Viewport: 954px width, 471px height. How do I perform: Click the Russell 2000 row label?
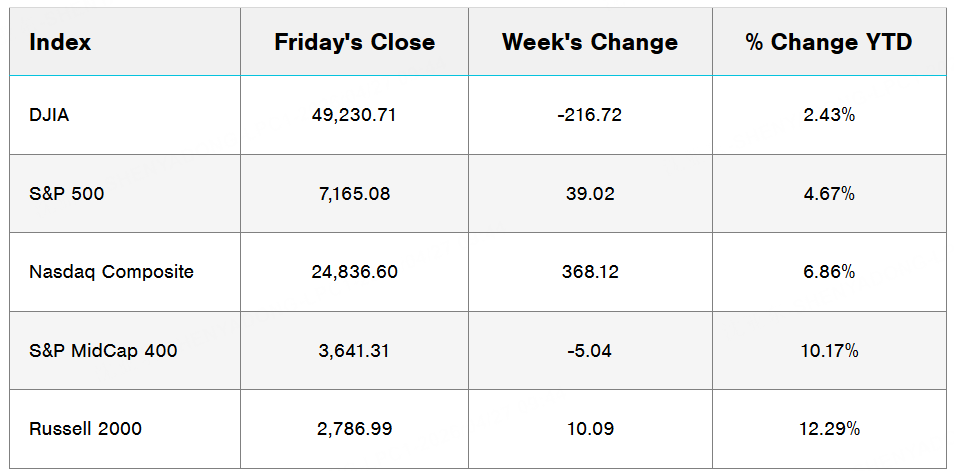pos(86,429)
